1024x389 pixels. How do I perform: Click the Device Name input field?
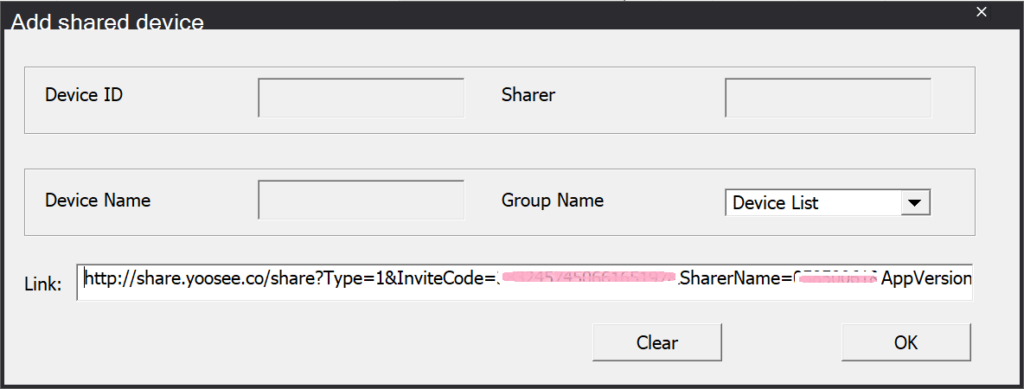coord(361,200)
